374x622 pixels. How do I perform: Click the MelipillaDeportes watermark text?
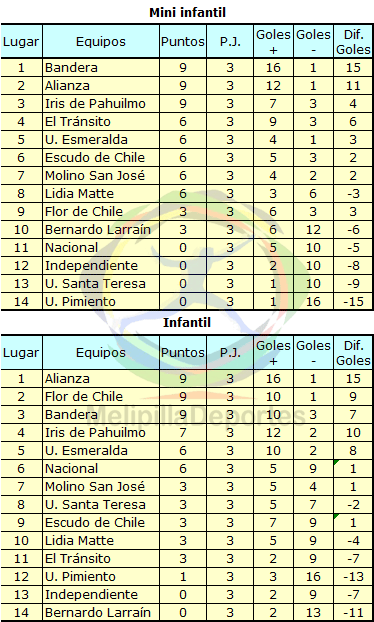coord(194,415)
